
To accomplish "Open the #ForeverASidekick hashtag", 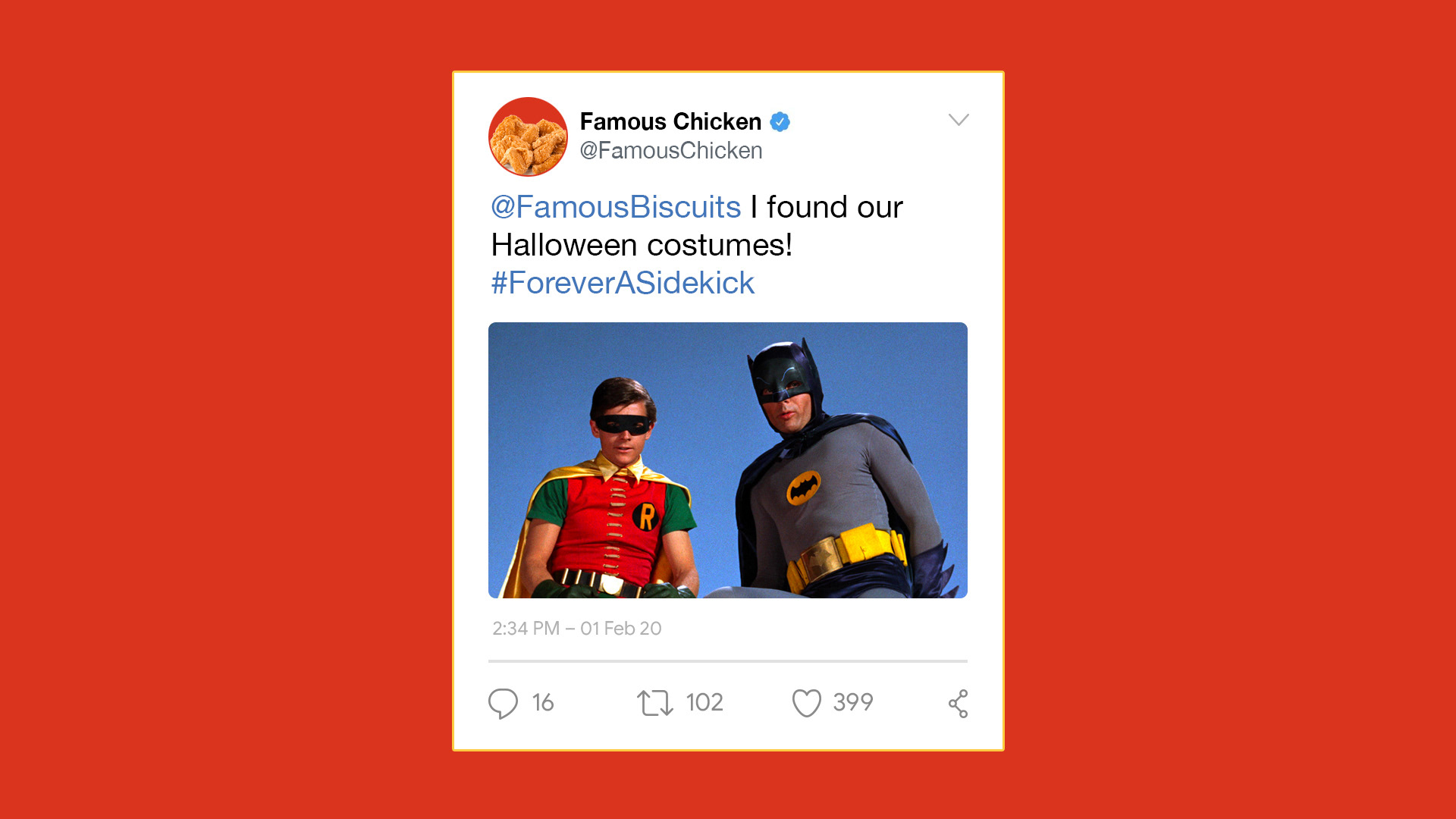I will pos(623,283).
